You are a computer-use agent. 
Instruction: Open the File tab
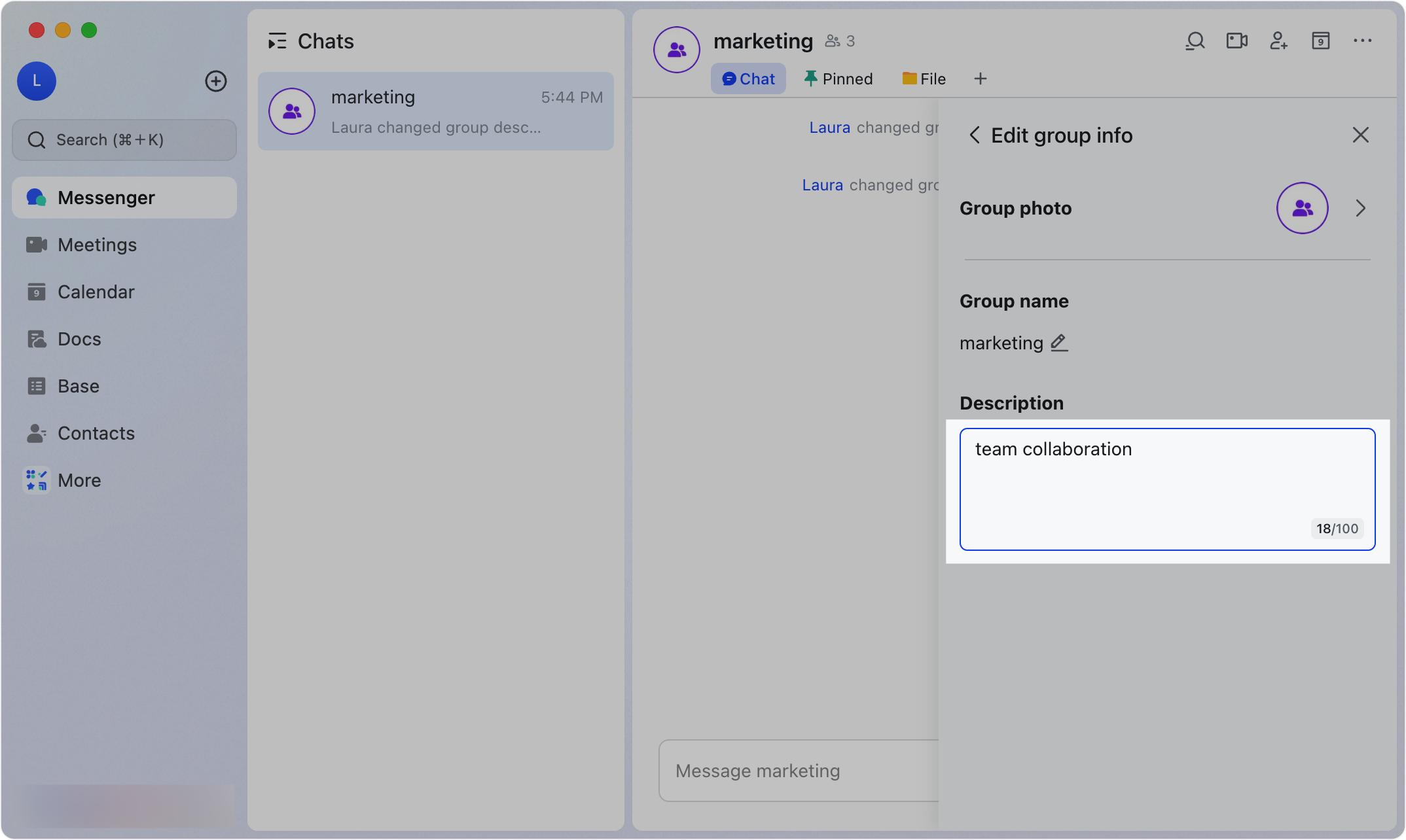click(x=924, y=79)
